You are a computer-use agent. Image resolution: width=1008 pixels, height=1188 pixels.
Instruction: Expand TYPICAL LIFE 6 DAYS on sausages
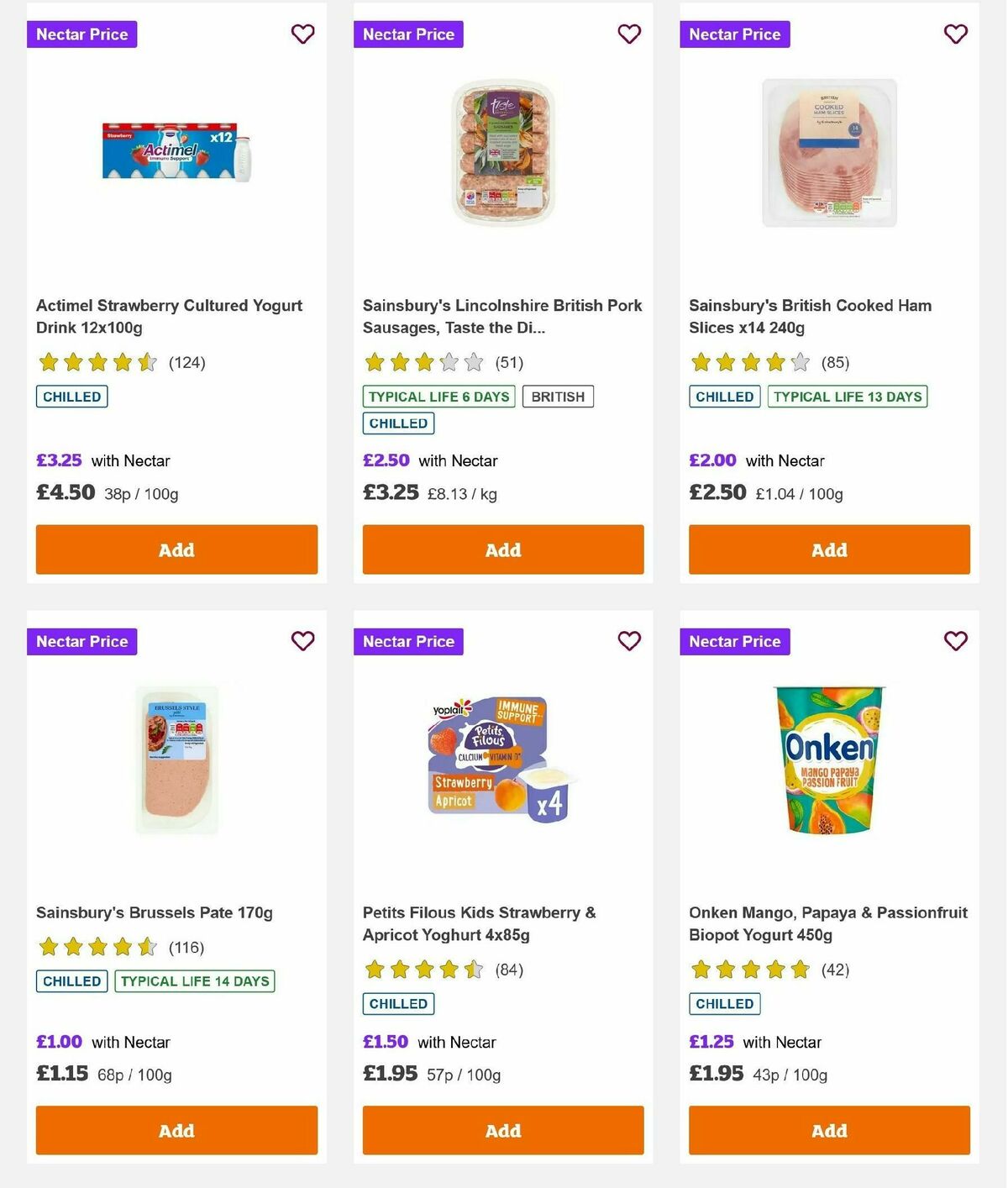point(438,397)
